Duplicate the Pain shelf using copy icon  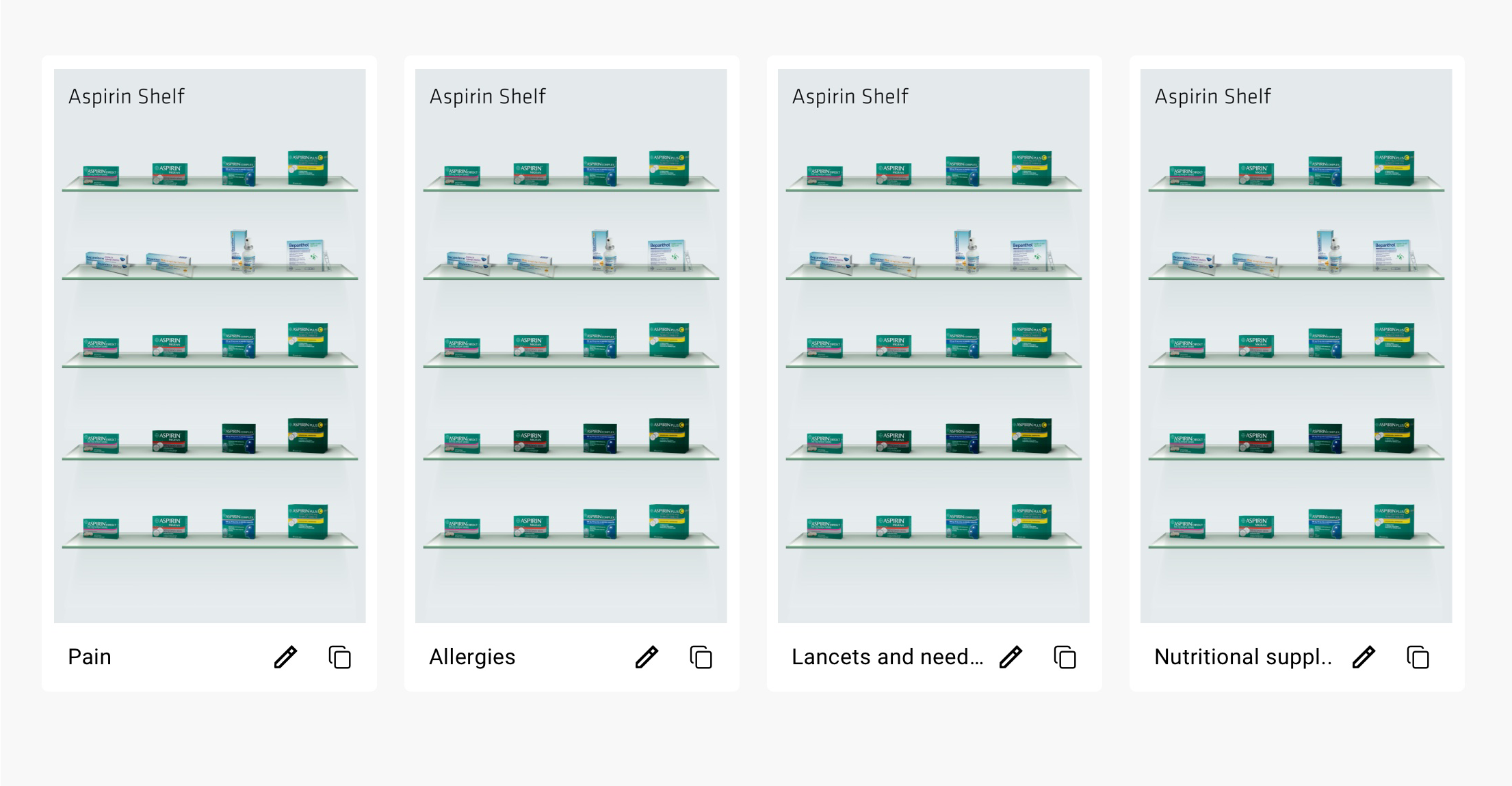(340, 657)
